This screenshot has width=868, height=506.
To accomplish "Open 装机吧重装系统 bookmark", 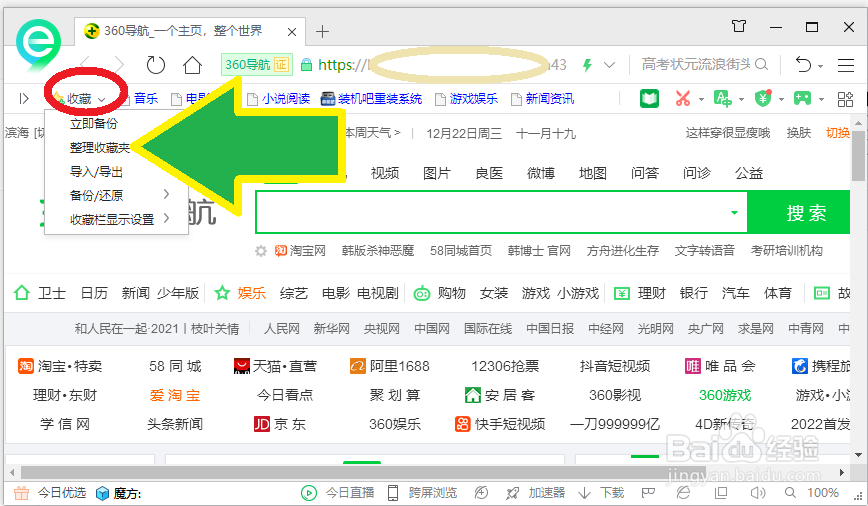I will 371,99.
